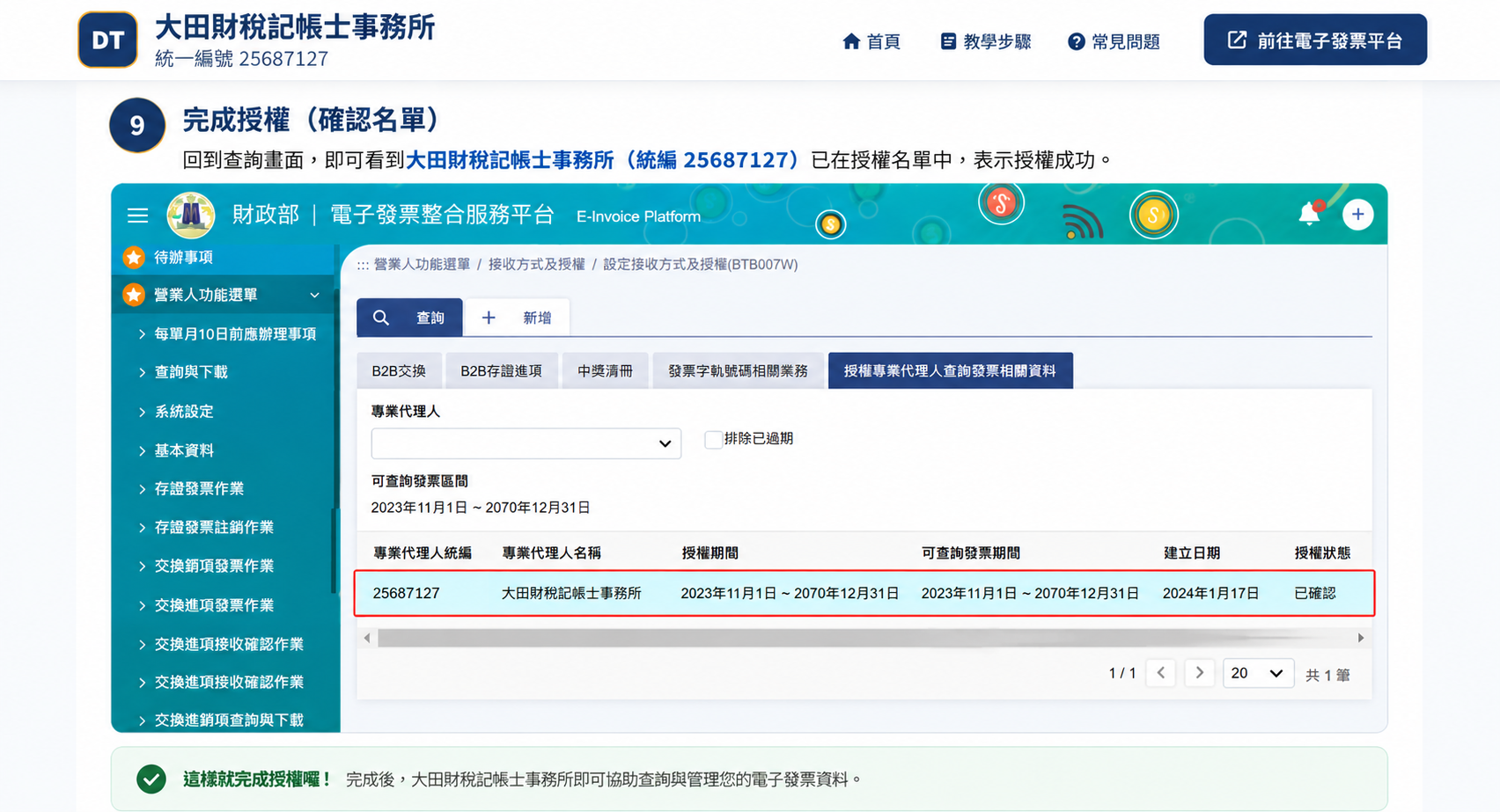The image size is (1500, 812).
Task: Open 交換進項發票作業 sidebar item
Action: click(x=206, y=605)
